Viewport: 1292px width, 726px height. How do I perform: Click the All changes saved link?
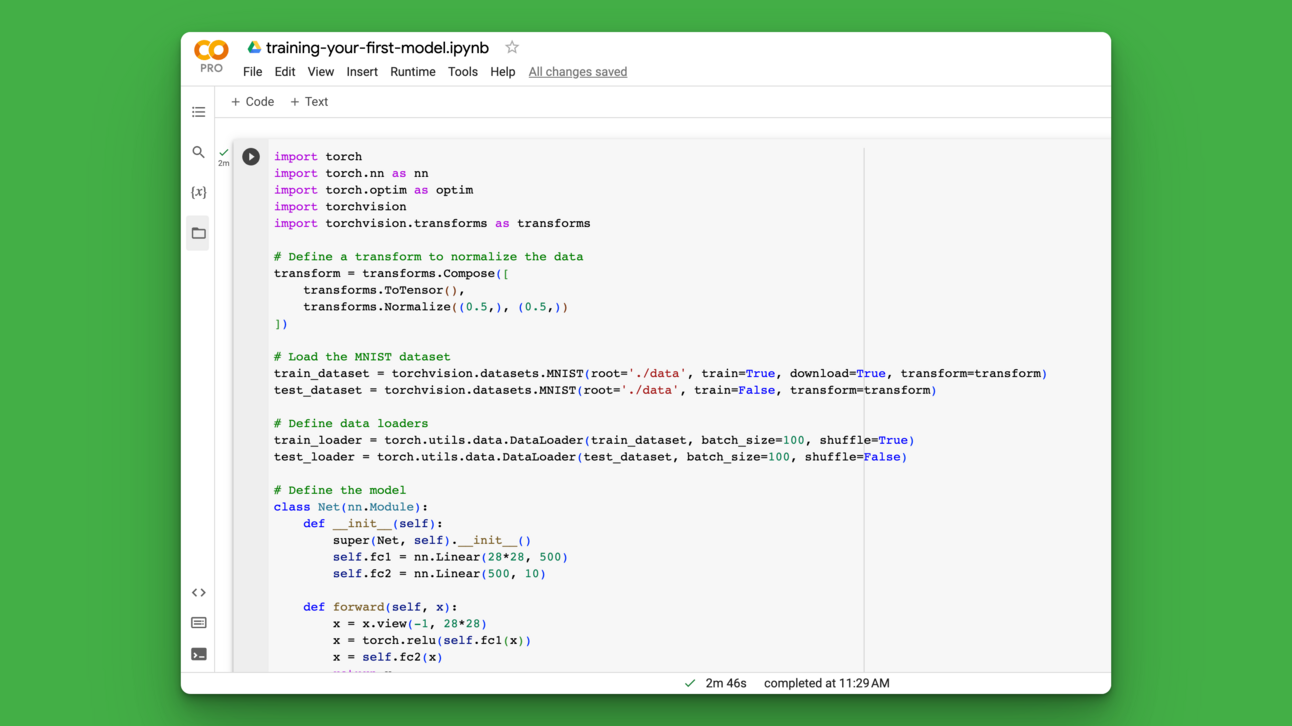pos(577,72)
